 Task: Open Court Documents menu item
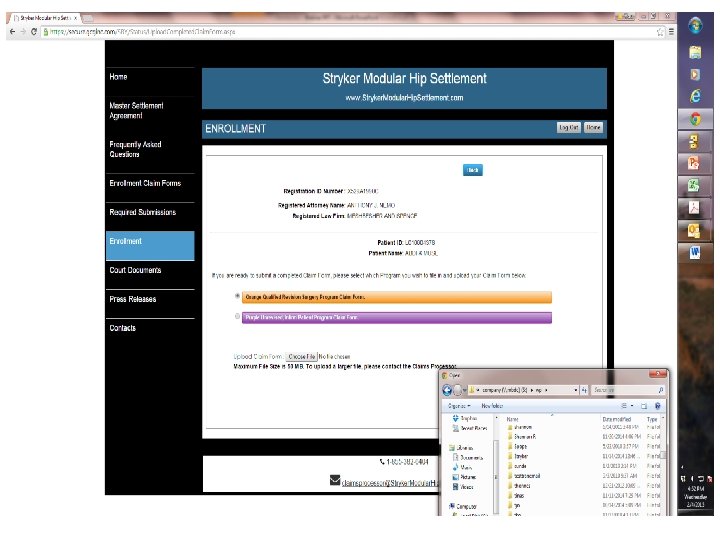click(x=135, y=270)
